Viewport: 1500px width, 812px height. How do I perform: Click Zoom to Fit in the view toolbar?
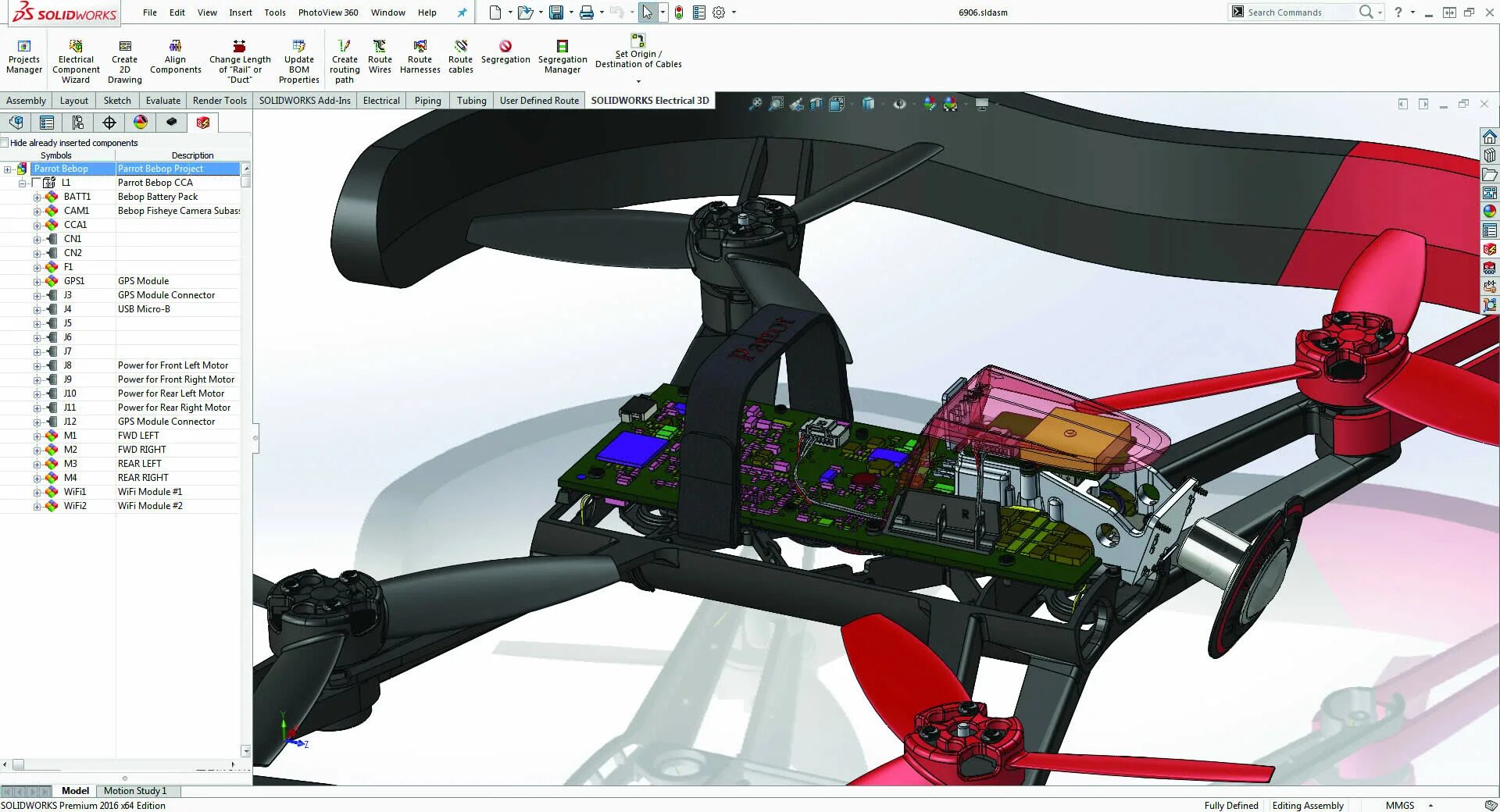pyautogui.click(x=755, y=104)
